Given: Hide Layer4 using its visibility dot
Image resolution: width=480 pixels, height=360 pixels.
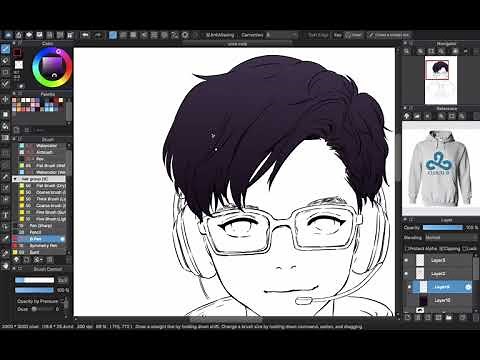Looking at the screenshot, I should point(410,287).
